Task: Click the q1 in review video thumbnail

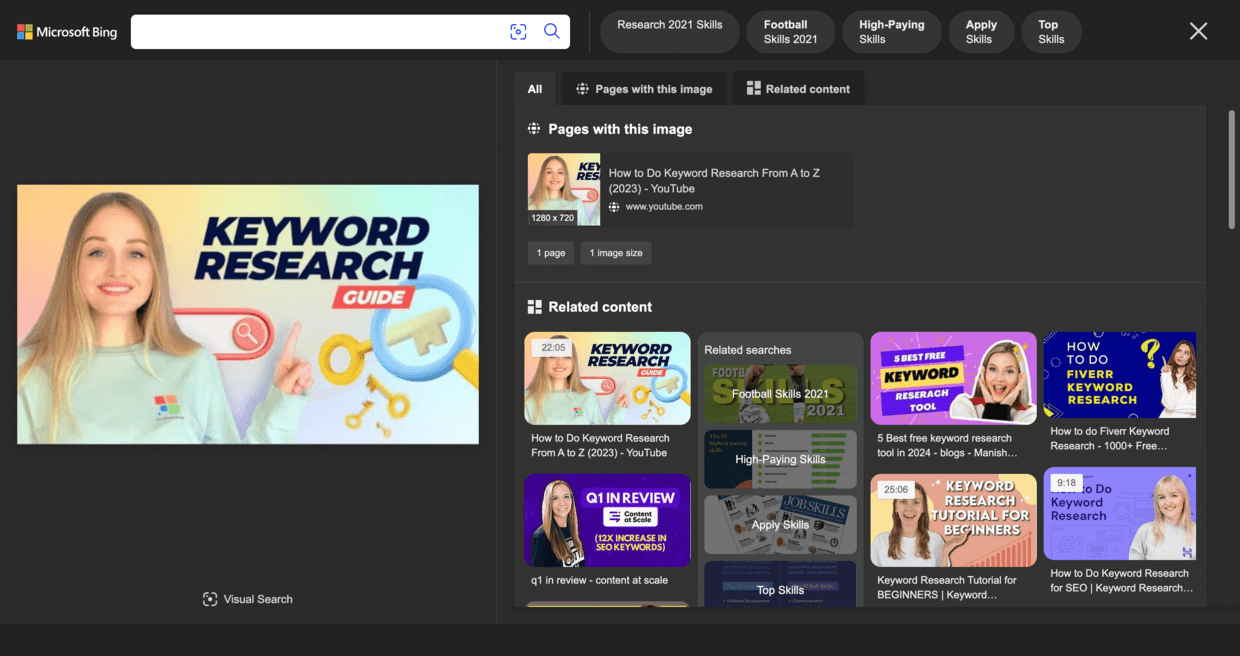Action: pos(606,519)
